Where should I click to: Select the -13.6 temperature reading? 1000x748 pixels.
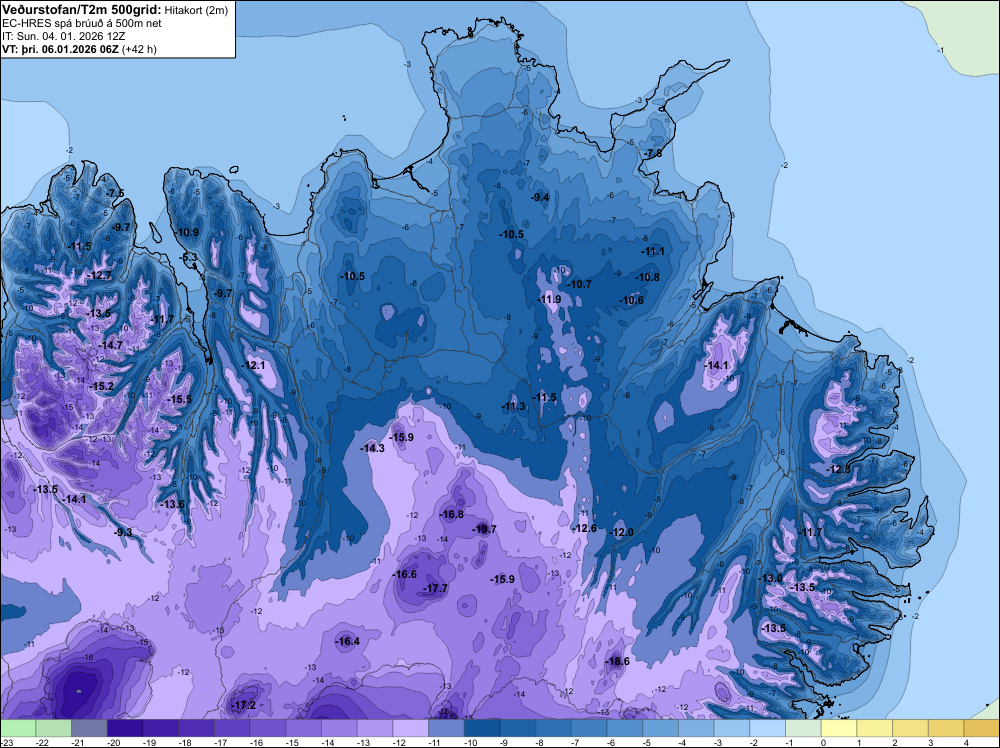coord(172,504)
